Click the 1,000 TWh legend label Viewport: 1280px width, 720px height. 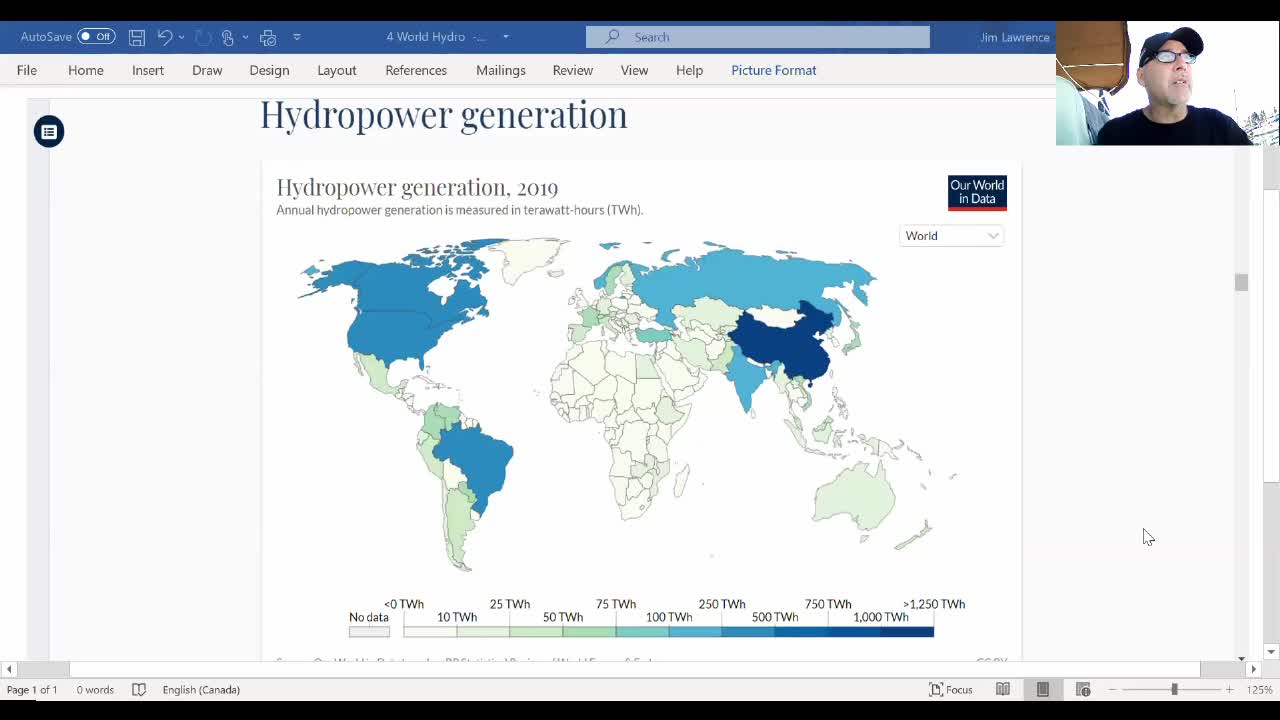[x=881, y=617]
